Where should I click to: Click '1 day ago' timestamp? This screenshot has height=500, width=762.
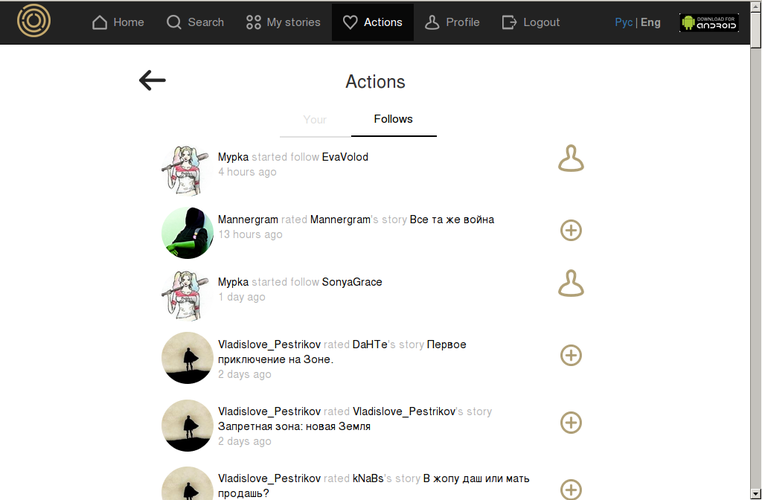tap(242, 297)
